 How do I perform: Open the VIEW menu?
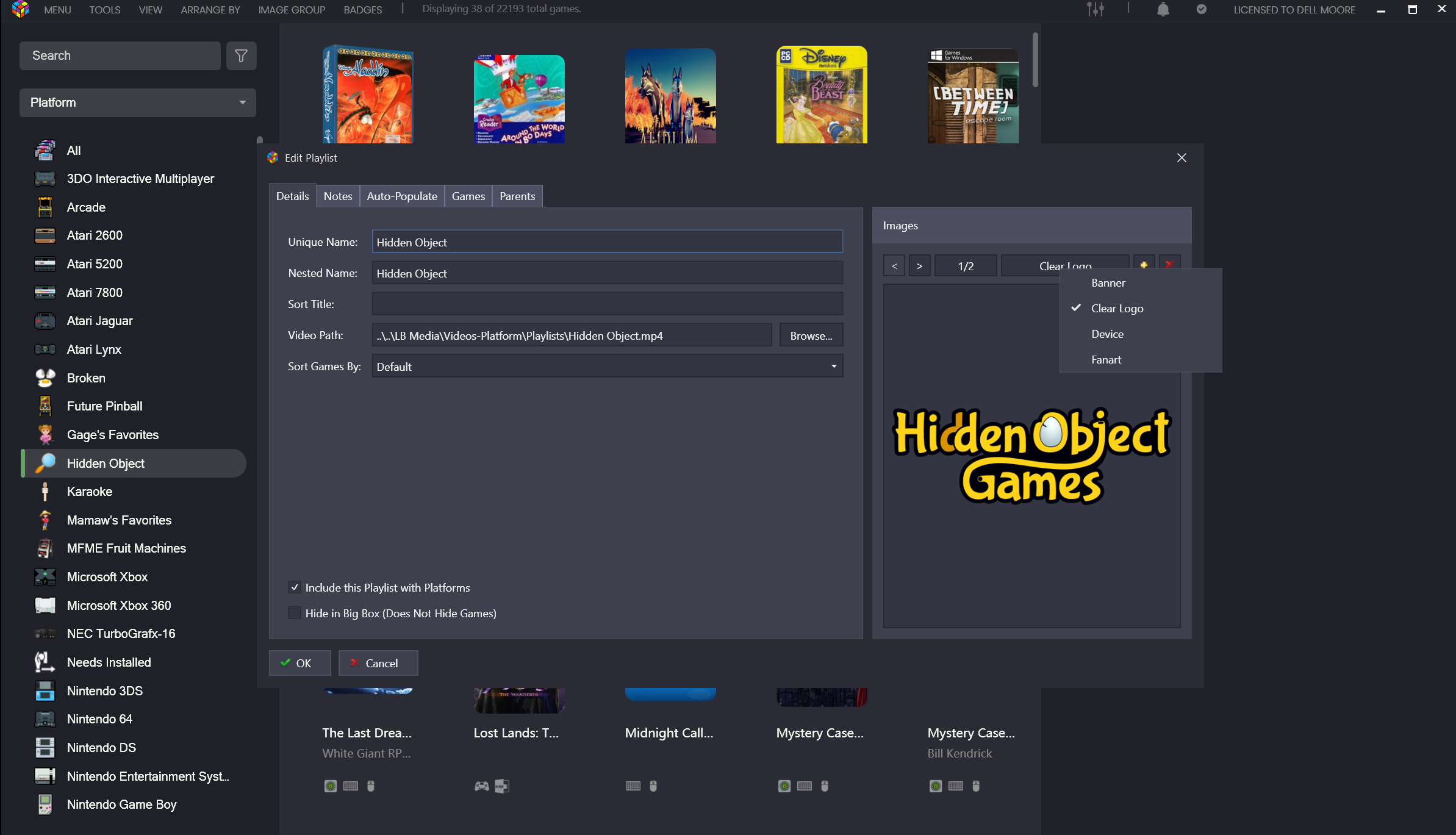click(150, 10)
